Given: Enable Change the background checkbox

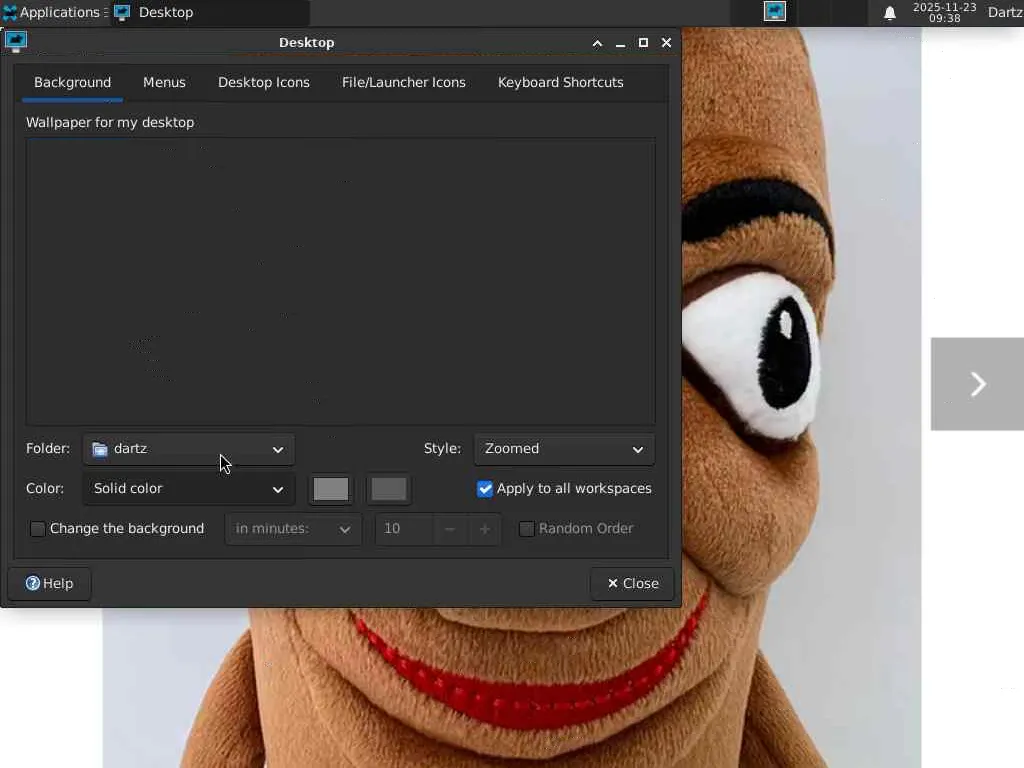Looking at the screenshot, I should [x=38, y=529].
